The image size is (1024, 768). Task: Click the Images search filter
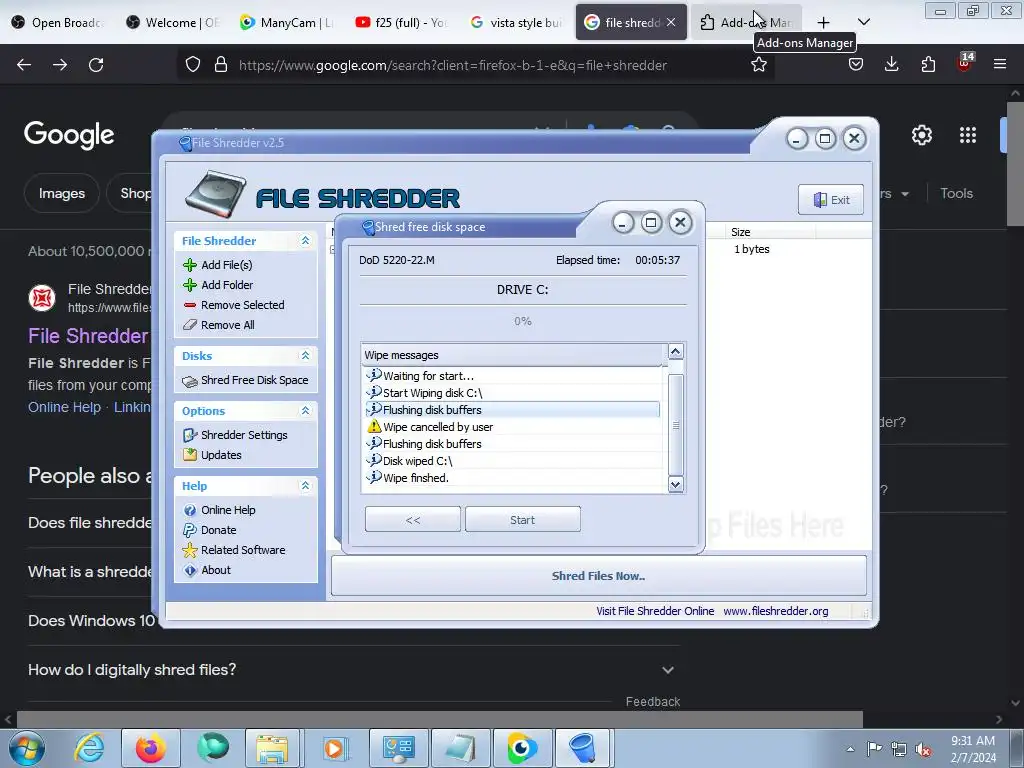coord(61,193)
